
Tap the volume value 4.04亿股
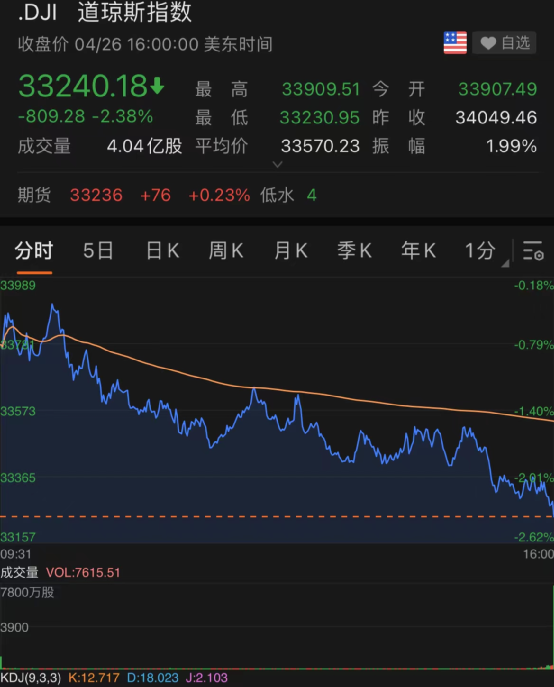pos(144,146)
